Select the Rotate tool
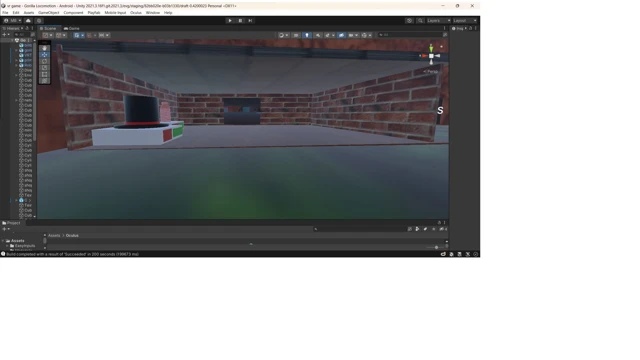Viewport: 640px width, 360px height. [44, 61]
